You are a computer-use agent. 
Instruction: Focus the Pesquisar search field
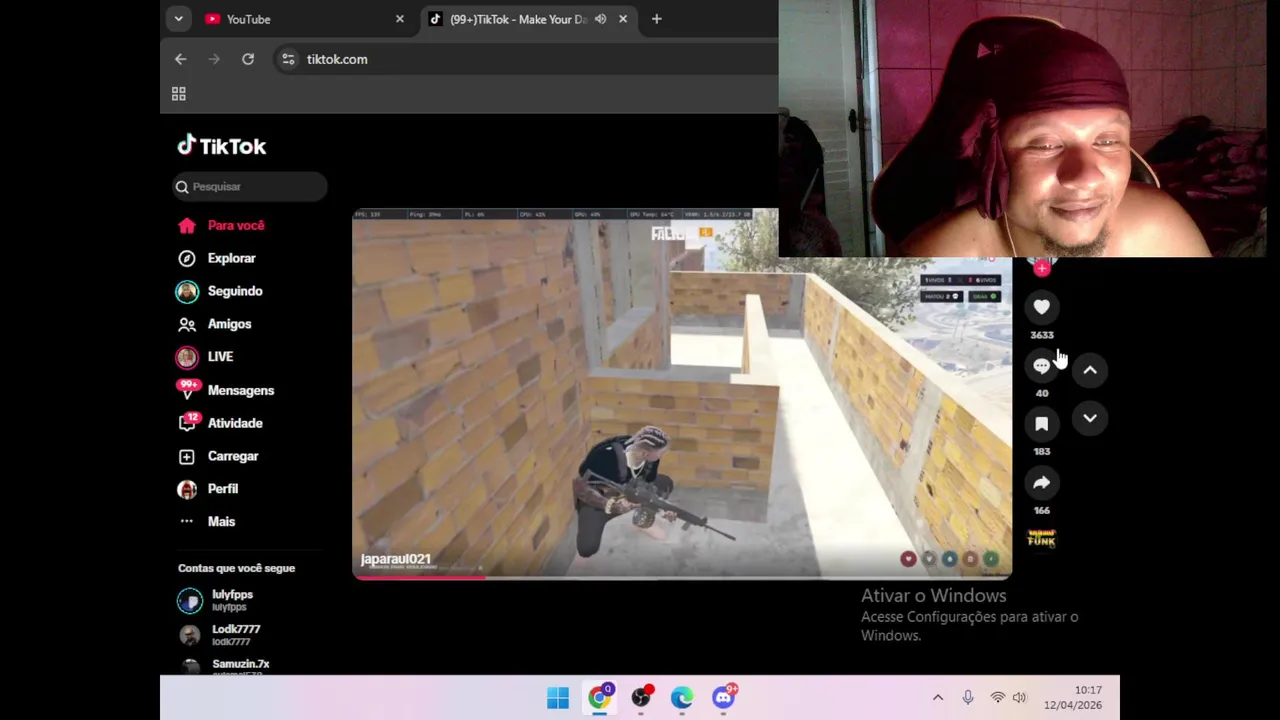250,186
